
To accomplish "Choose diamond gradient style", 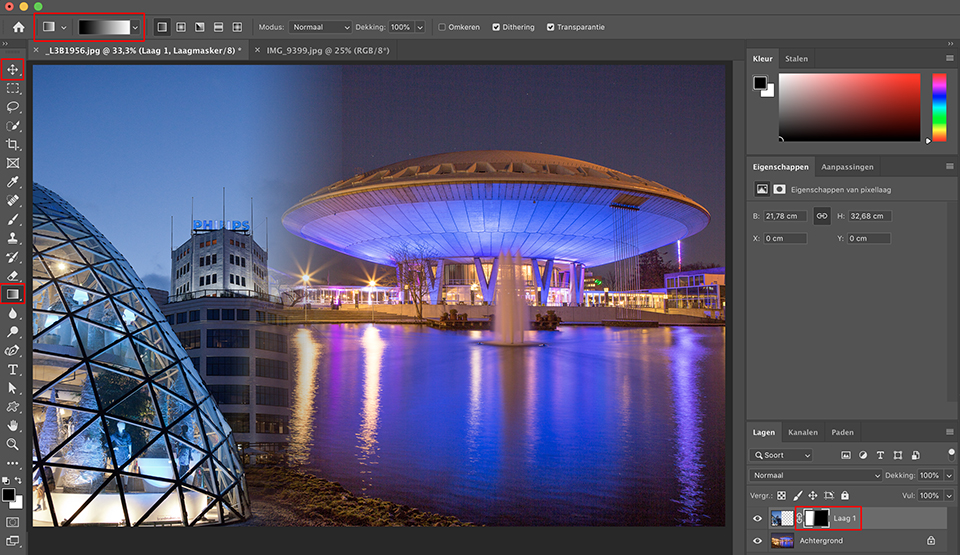I will 237,27.
